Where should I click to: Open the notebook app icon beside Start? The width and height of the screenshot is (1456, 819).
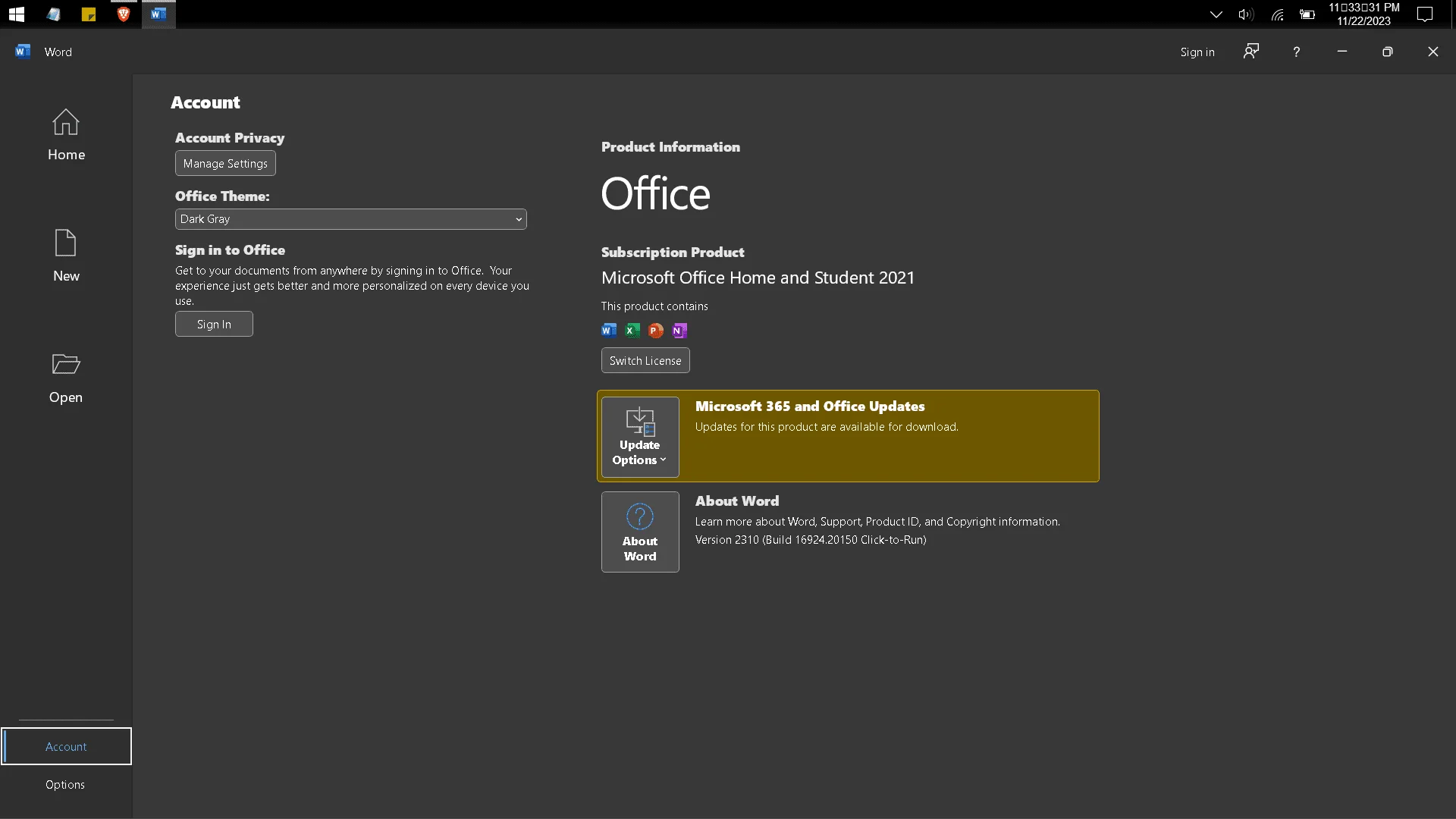click(x=53, y=14)
